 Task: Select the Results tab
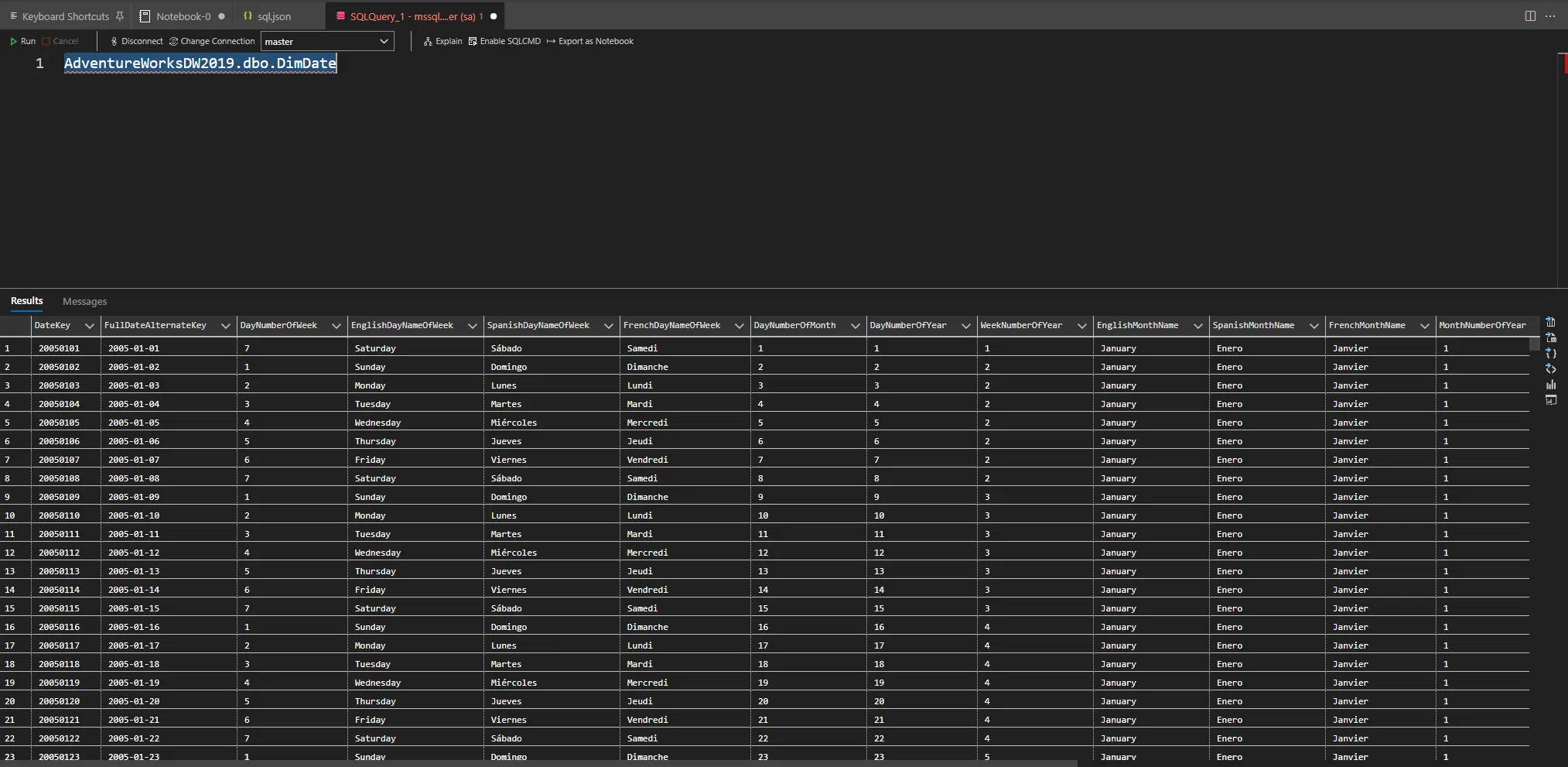27,300
